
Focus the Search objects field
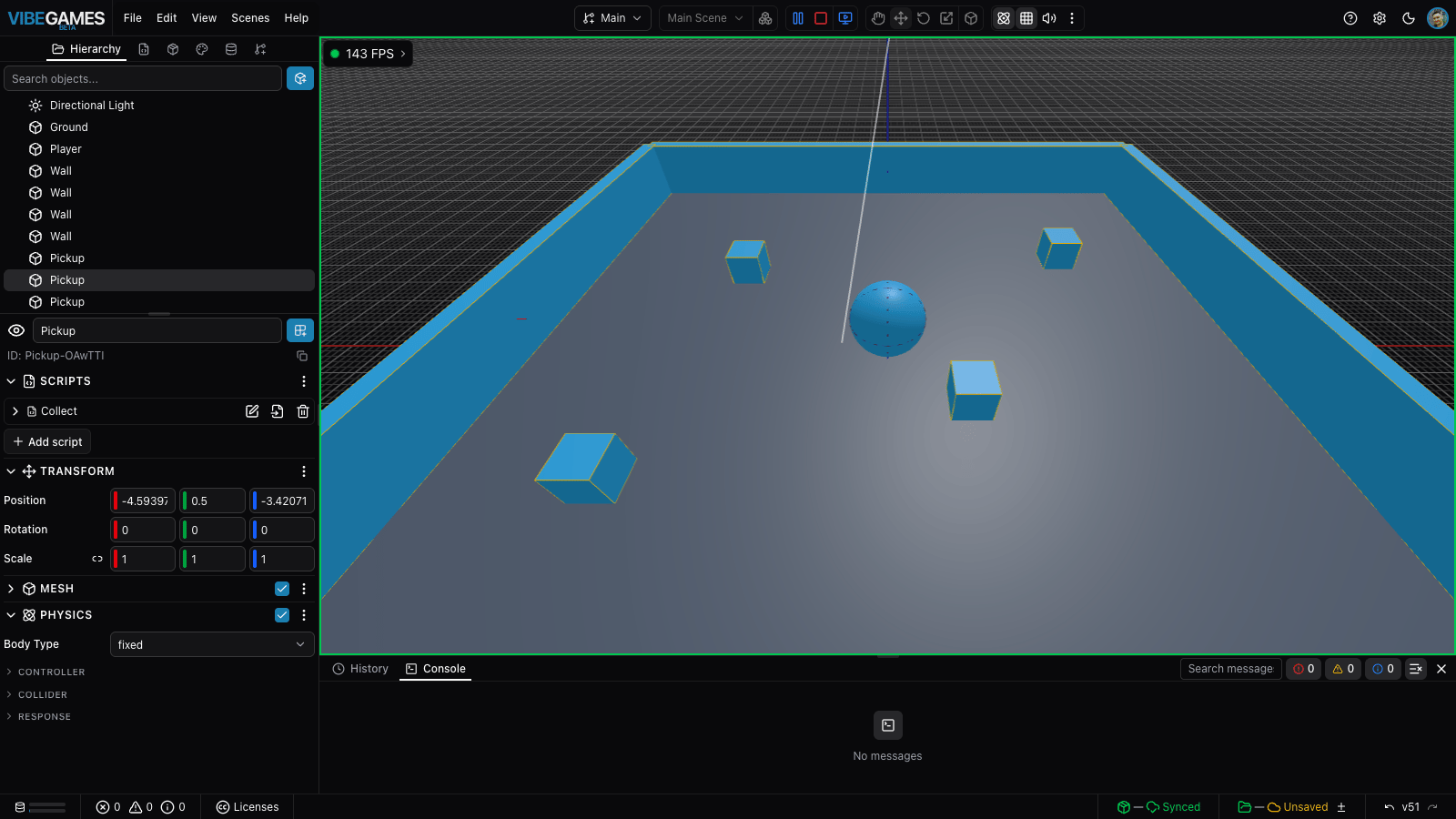(143, 78)
